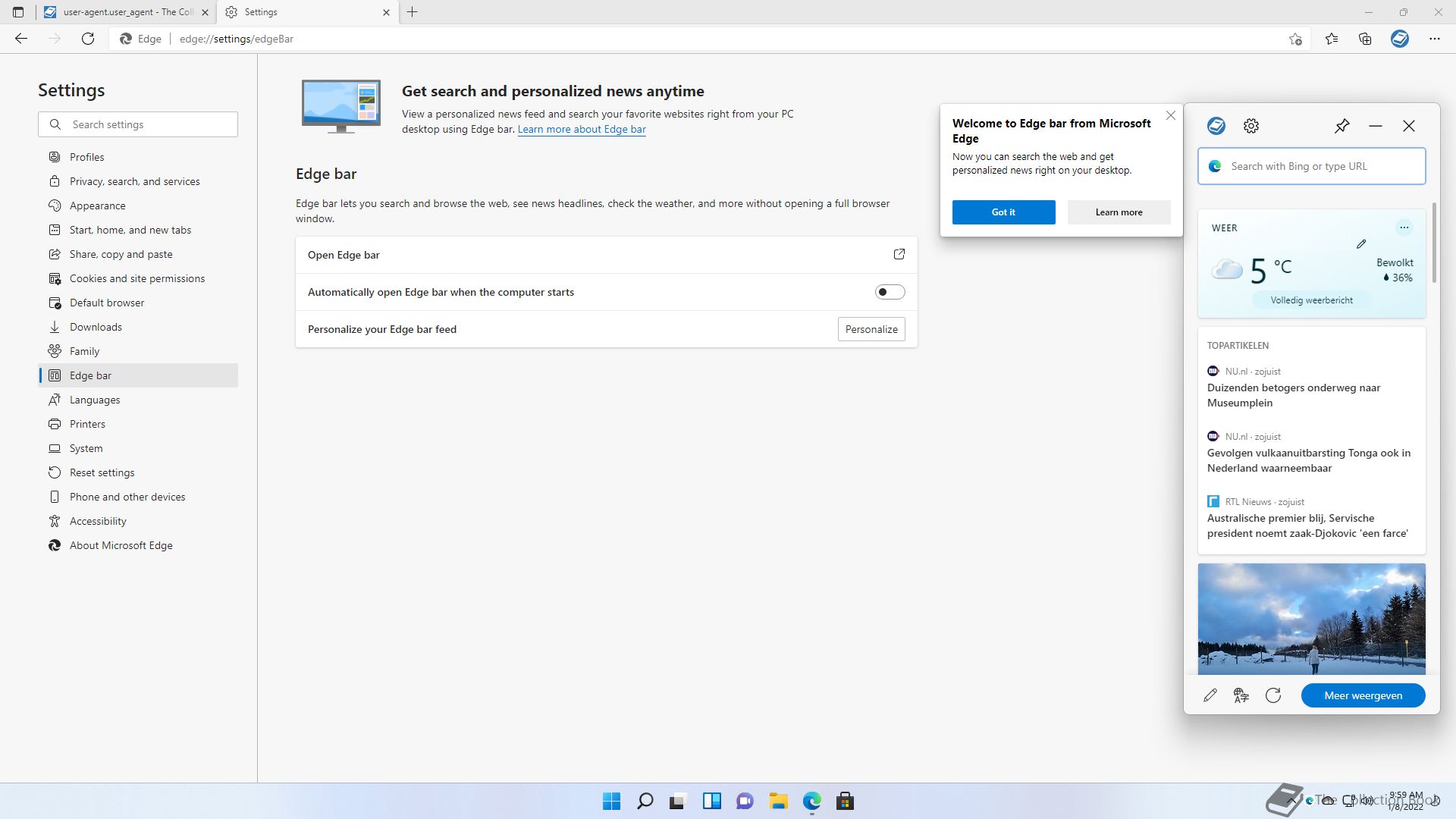Open the Settings and more ellipsis menu
This screenshot has width=1456, height=819.
tap(1435, 39)
